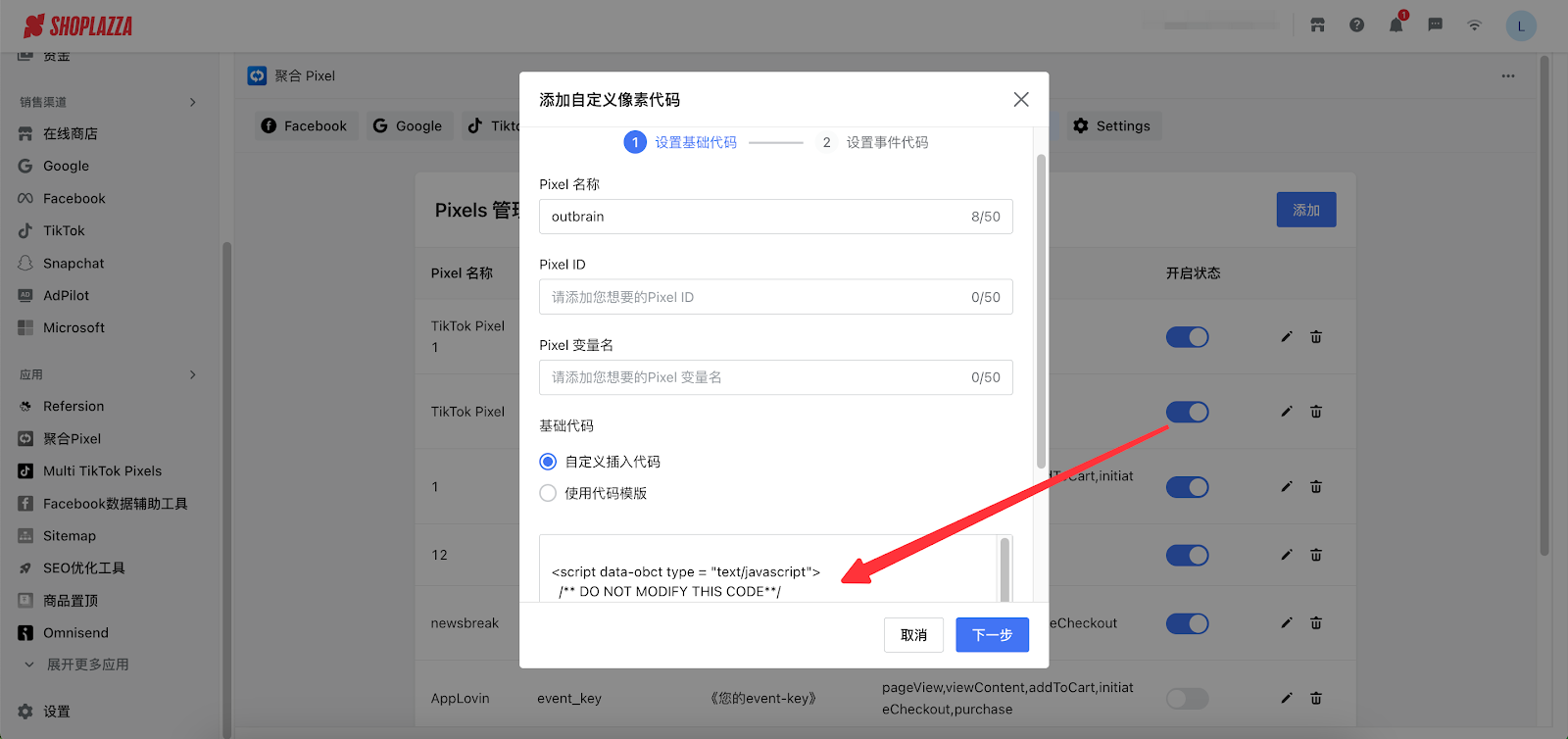This screenshot has height=739, width=1568.
Task: Enable the AppLovin pixel toggle
Action: (x=1187, y=699)
